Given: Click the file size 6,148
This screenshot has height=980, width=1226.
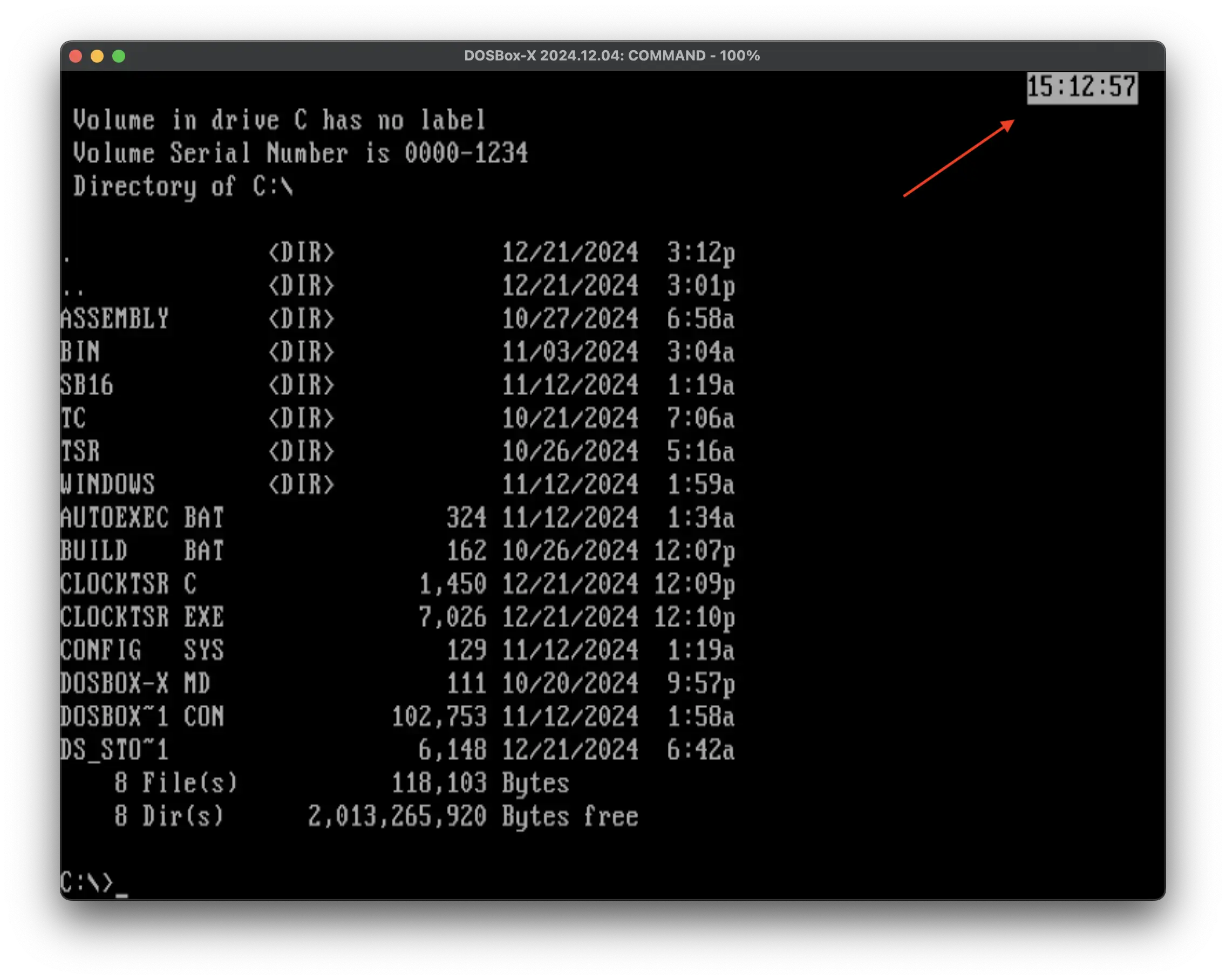Looking at the screenshot, I should click(453, 750).
